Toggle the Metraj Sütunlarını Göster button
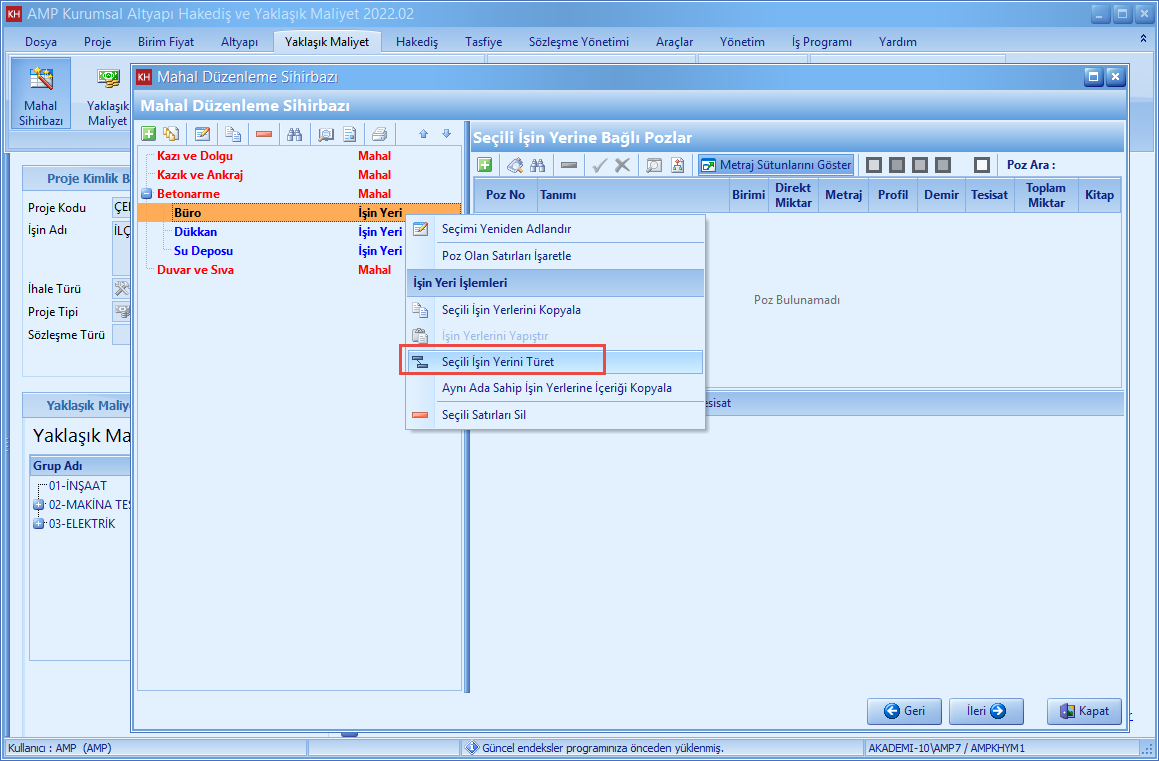 pyautogui.click(x=776, y=165)
